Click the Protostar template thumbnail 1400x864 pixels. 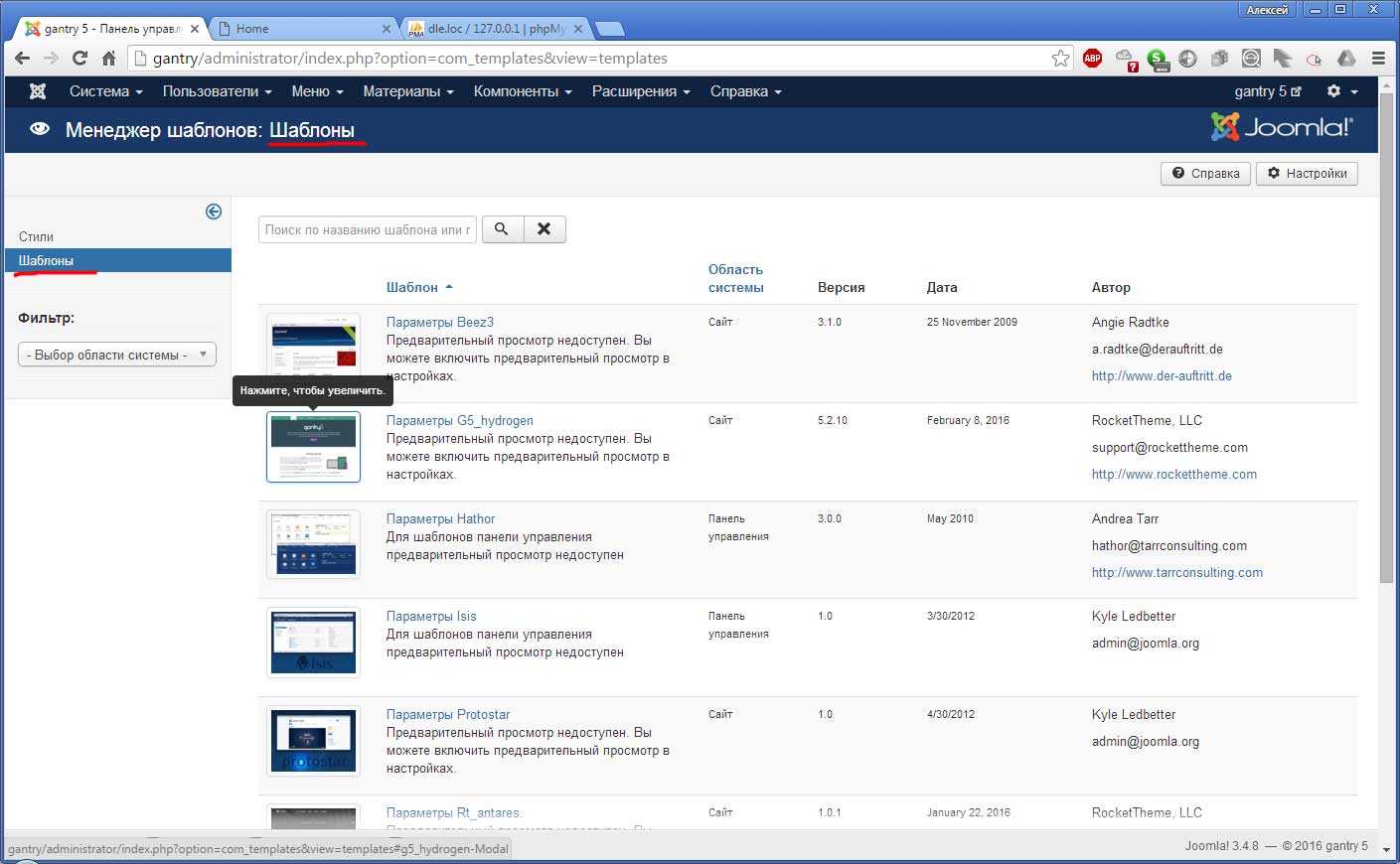pyautogui.click(x=313, y=741)
